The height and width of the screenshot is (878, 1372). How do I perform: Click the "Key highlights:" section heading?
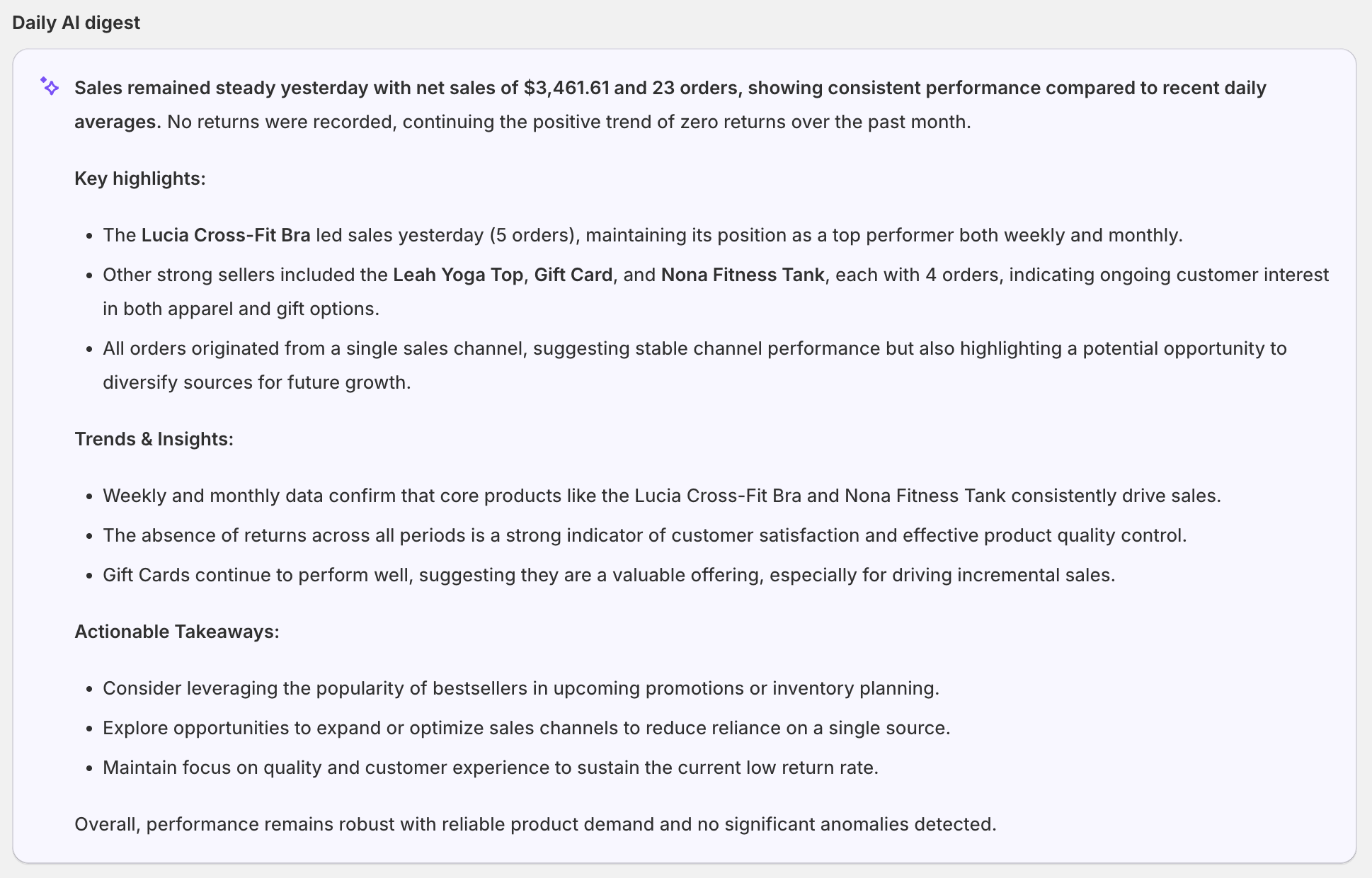(x=139, y=178)
